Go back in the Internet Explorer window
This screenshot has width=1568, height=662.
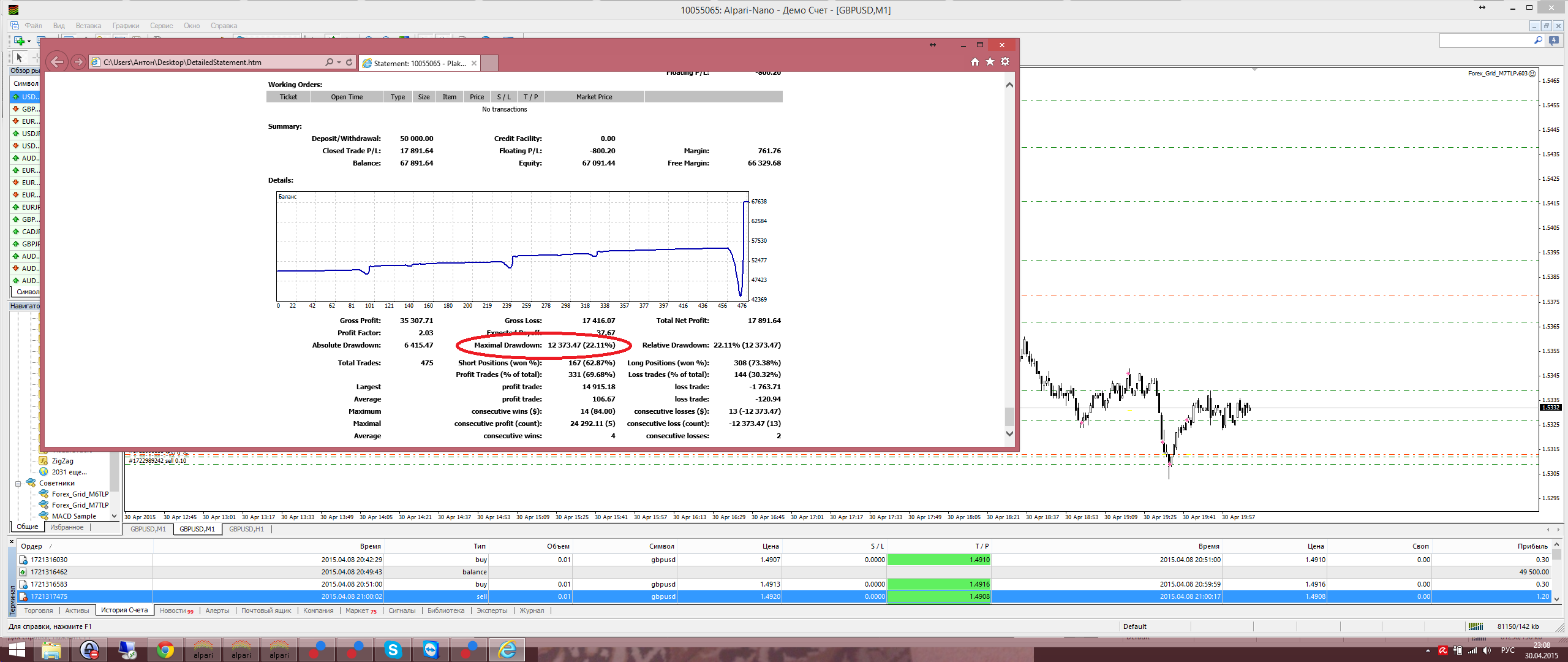point(57,61)
